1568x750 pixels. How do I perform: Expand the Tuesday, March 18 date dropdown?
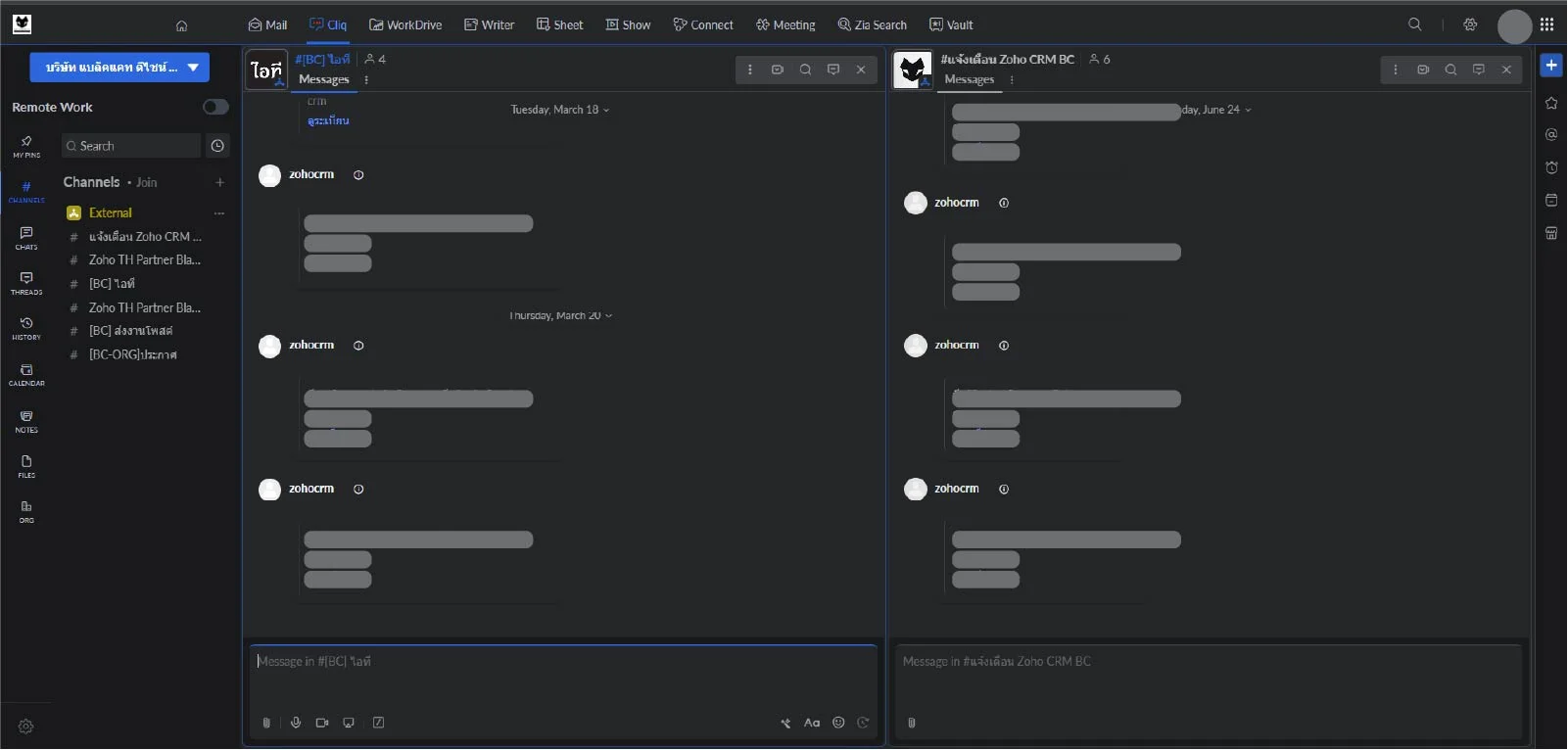560,110
